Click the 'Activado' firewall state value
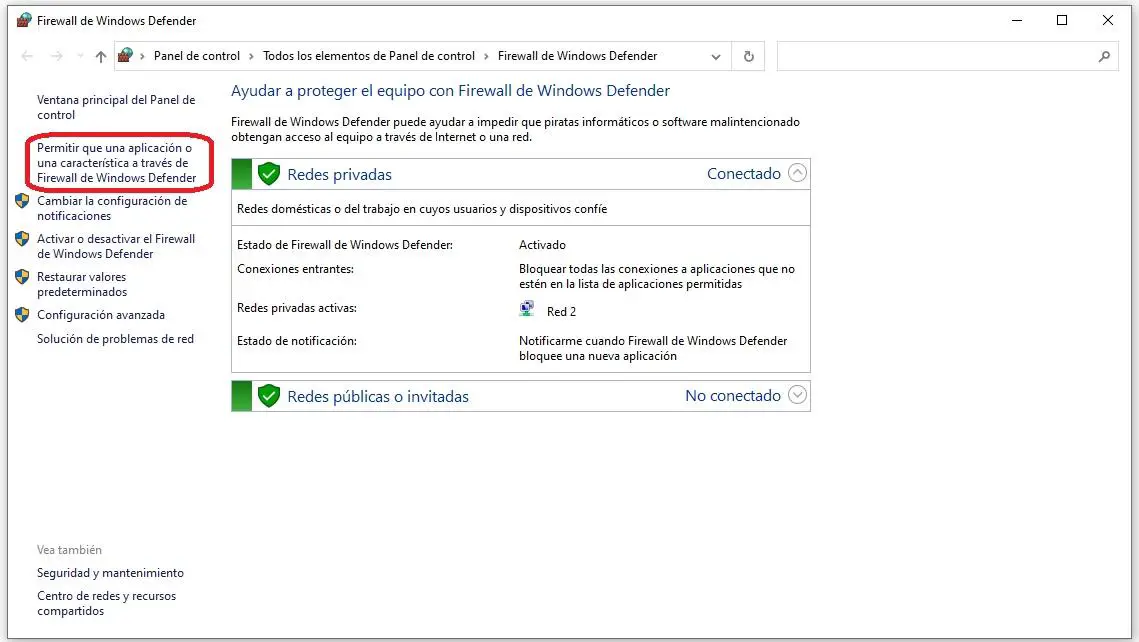Screen dimensions: 1139x642 pos(542,245)
